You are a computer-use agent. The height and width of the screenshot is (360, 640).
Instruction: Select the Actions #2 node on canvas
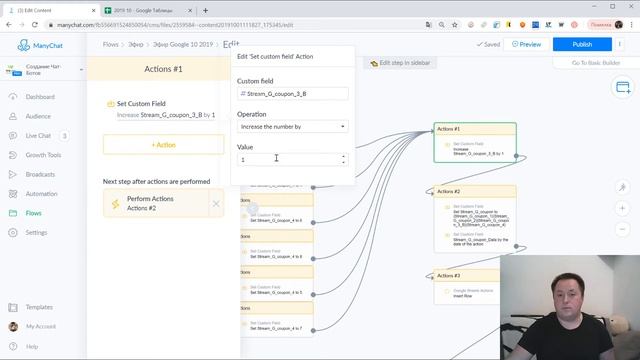click(x=475, y=218)
